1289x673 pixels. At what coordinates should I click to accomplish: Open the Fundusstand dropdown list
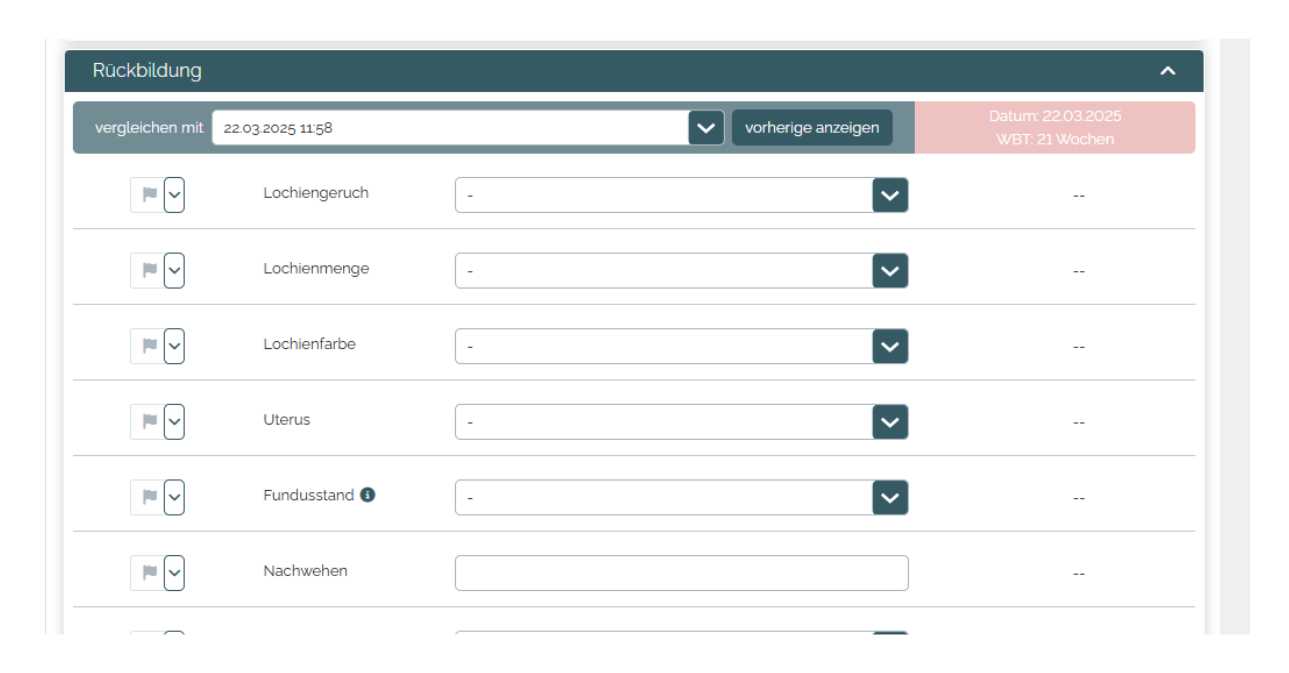click(x=890, y=497)
